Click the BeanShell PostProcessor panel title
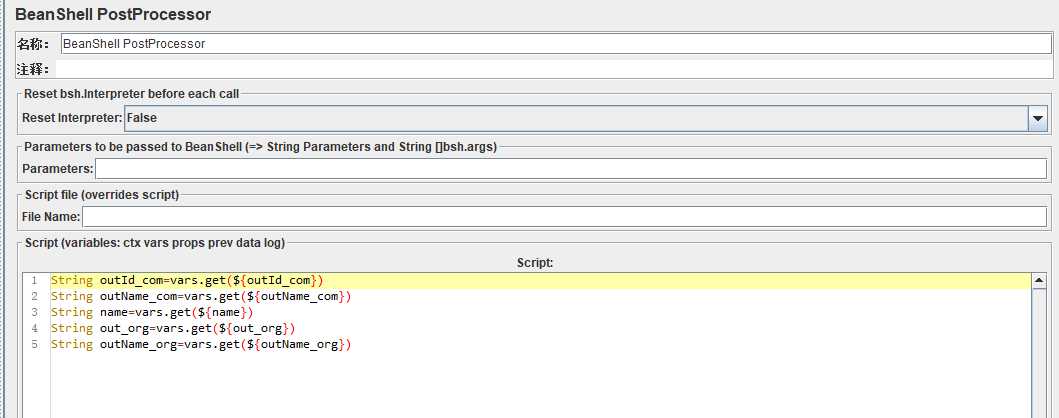Viewport: 1059px width, 418px height. (113, 14)
